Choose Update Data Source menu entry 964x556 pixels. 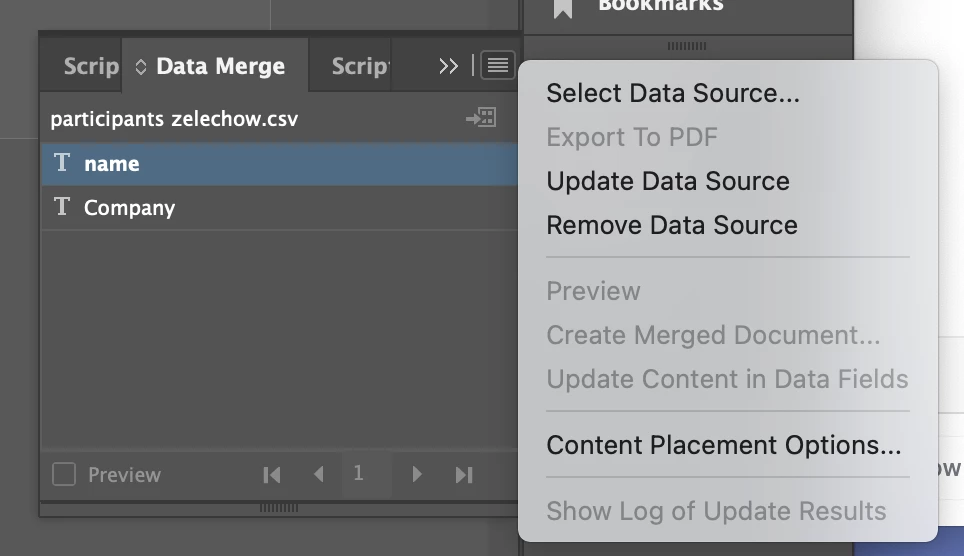coord(668,181)
